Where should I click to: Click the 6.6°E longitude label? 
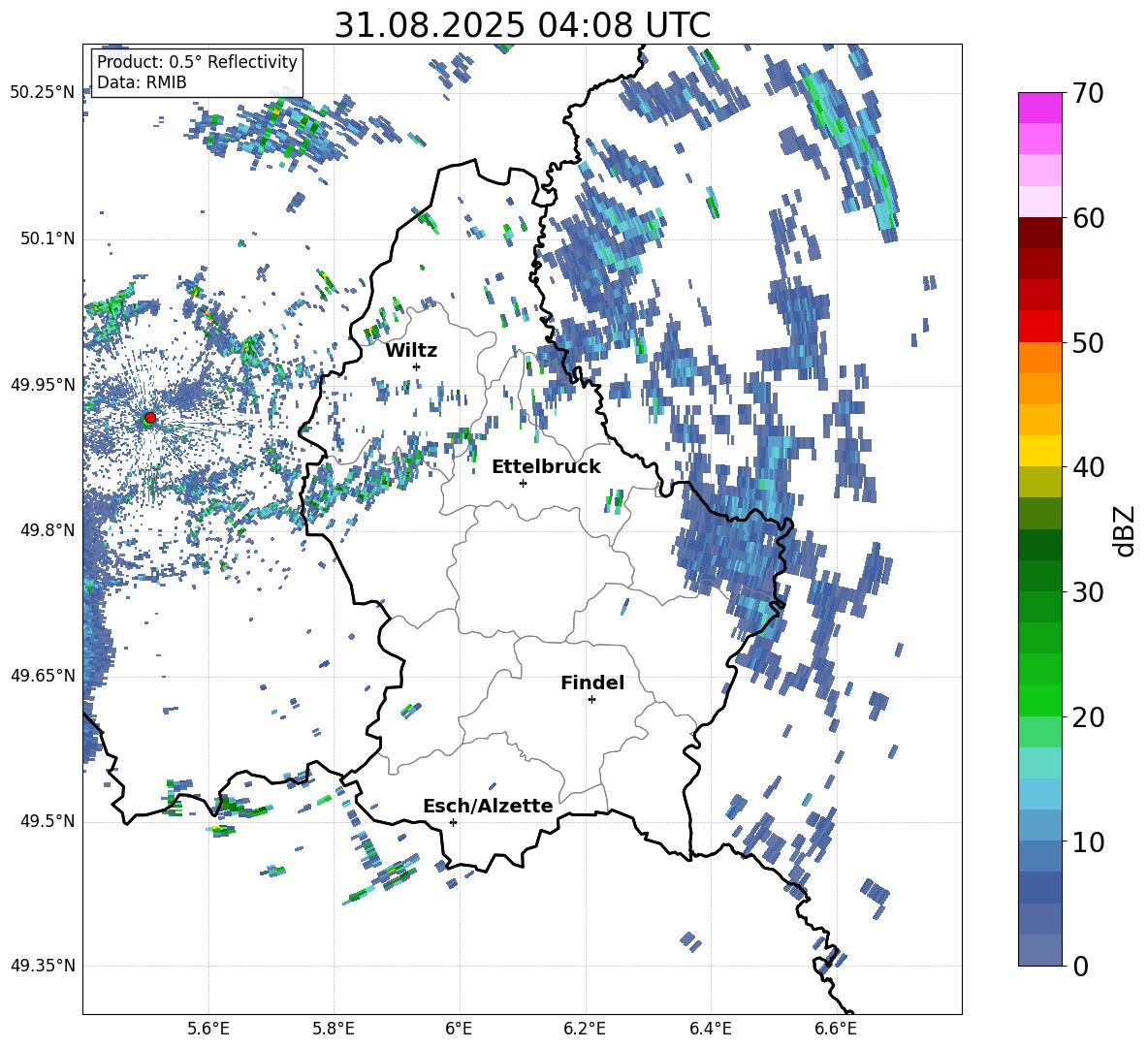[x=836, y=1029]
